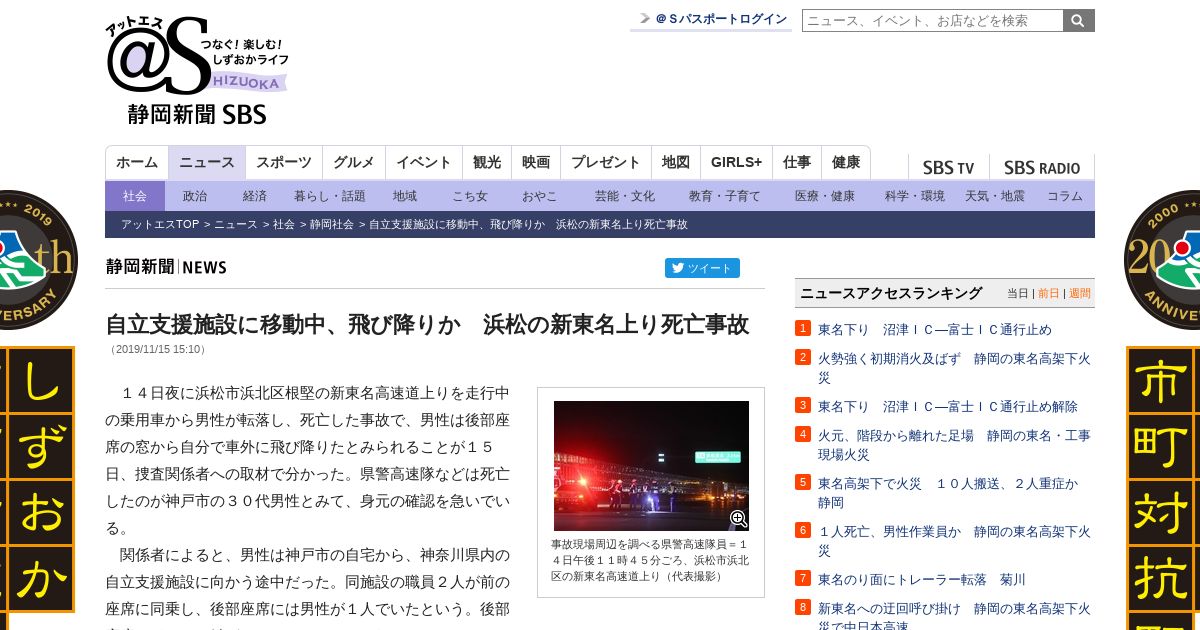Open the 経済 news subcategory
The height and width of the screenshot is (630, 1200).
(x=255, y=196)
